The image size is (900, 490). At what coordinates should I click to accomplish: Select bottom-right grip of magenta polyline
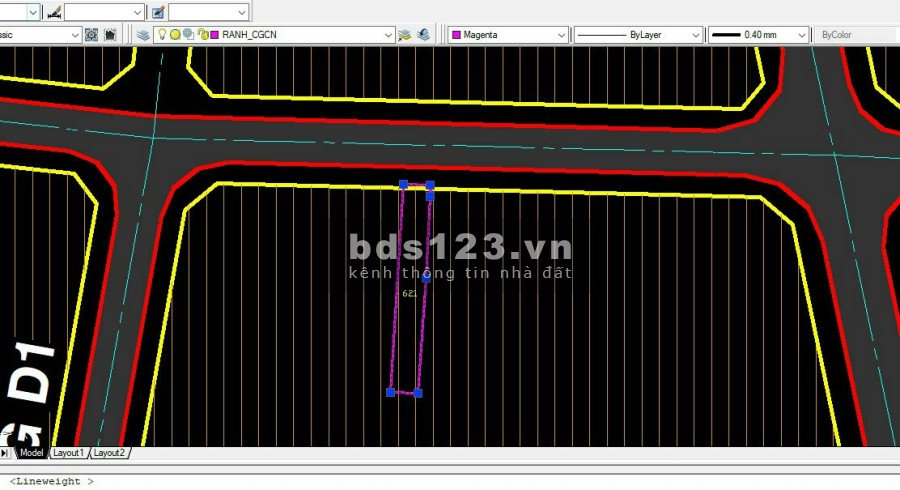[418, 393]
